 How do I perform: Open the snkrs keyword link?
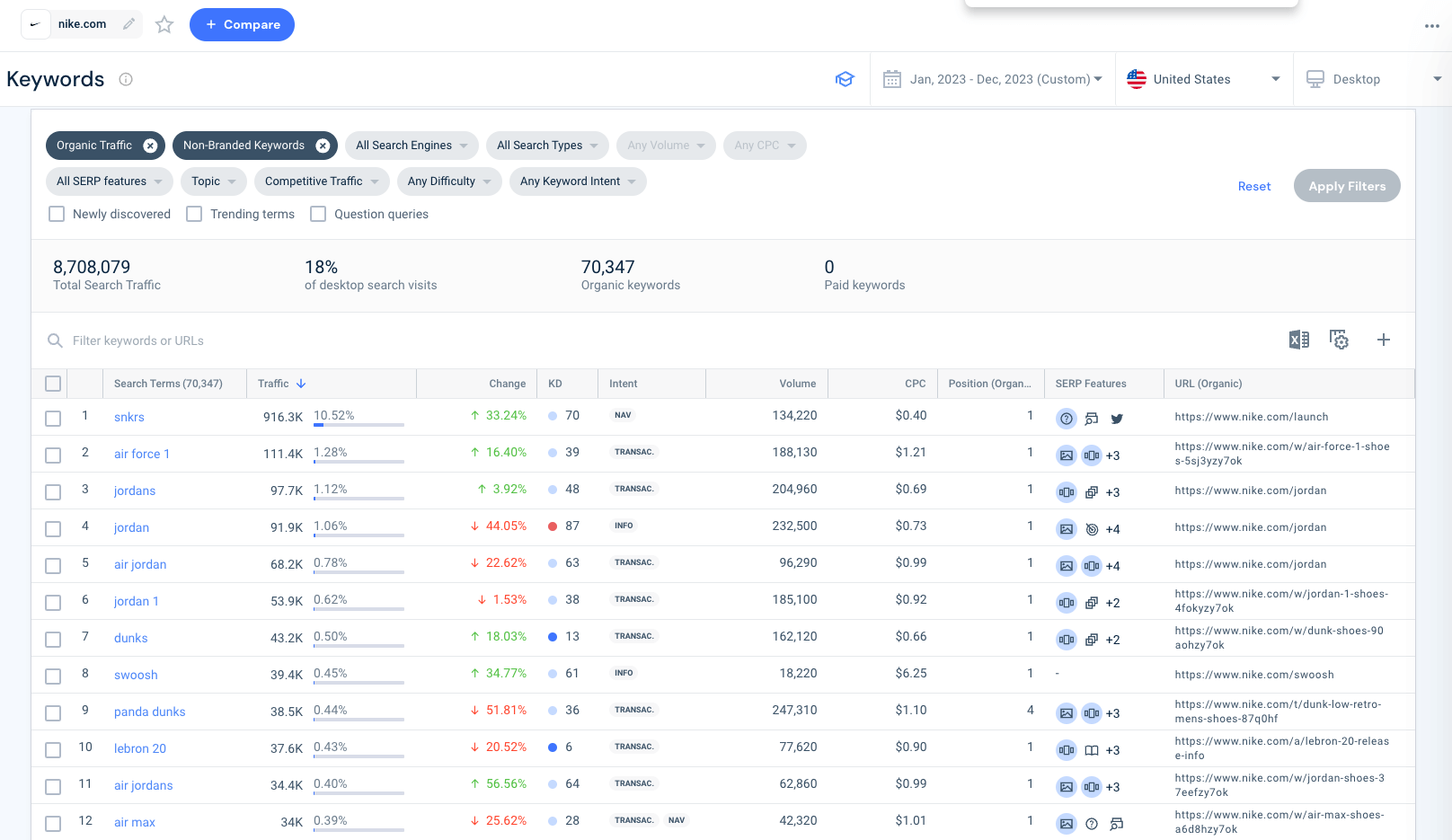tap(129, 417)
